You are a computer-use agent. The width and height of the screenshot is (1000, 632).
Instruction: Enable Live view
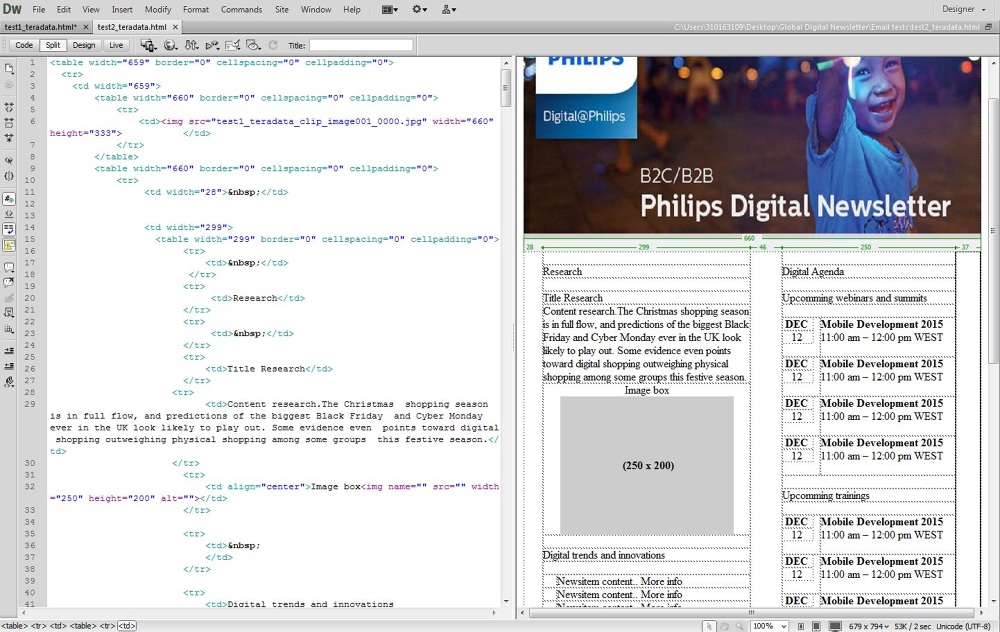pyautogui.click(x=117, y=45)
